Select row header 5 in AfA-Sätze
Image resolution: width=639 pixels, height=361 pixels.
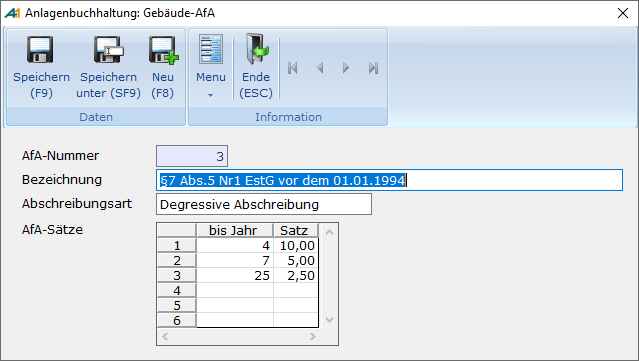point(176,305)
